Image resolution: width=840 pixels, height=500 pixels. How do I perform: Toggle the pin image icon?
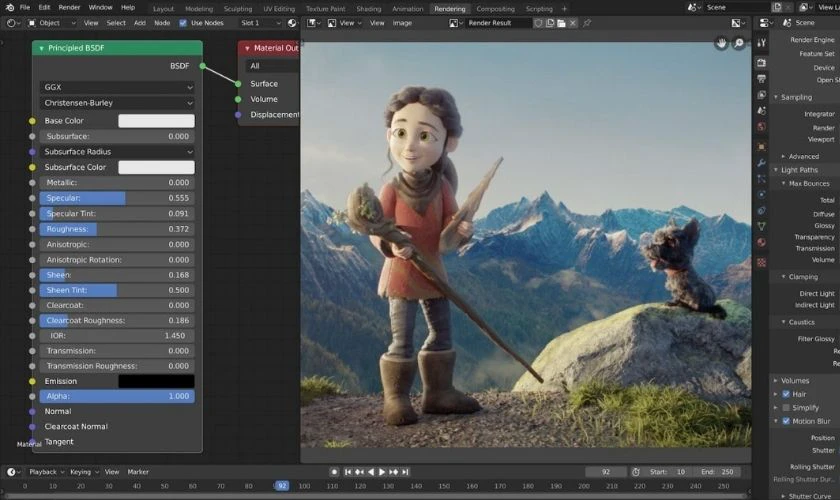[x=587, y=23]
